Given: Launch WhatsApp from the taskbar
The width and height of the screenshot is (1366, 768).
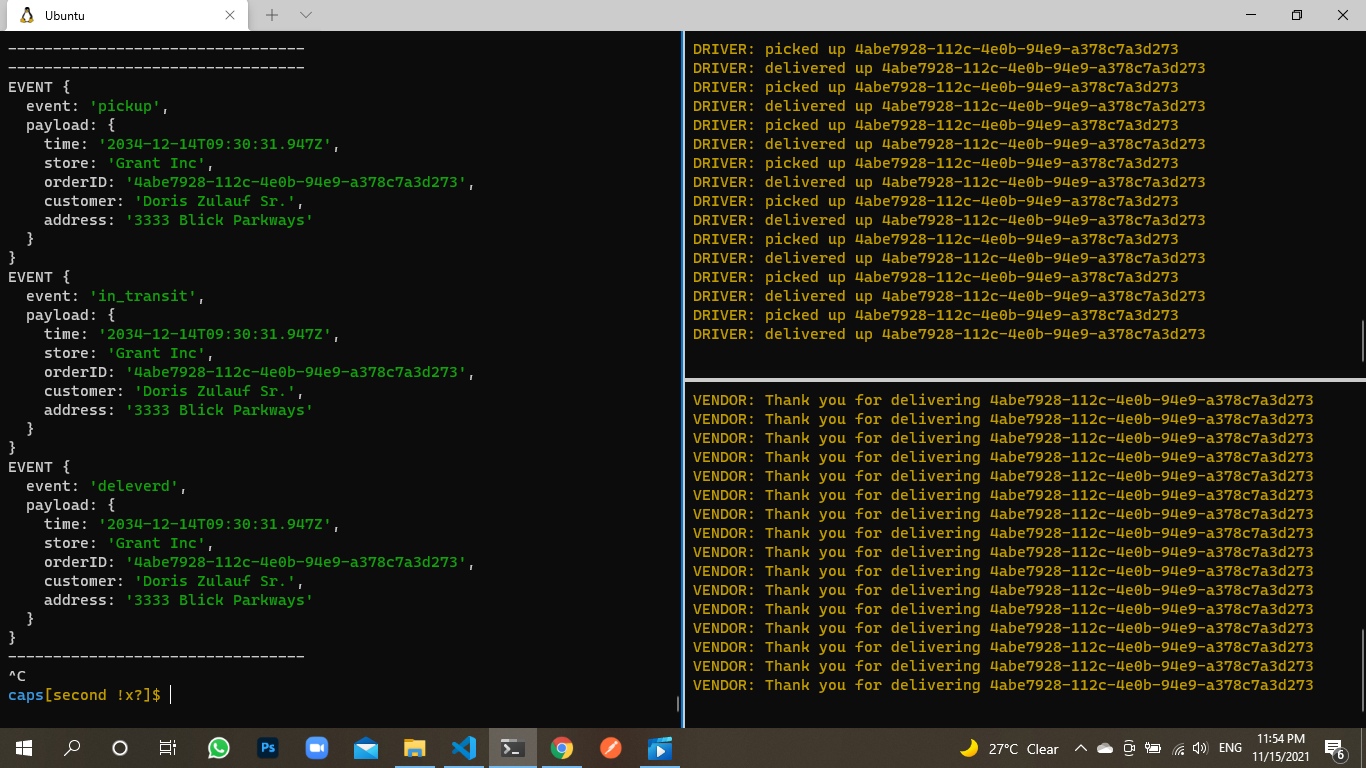Looking at the screenshot, I should tap(219, 748).
